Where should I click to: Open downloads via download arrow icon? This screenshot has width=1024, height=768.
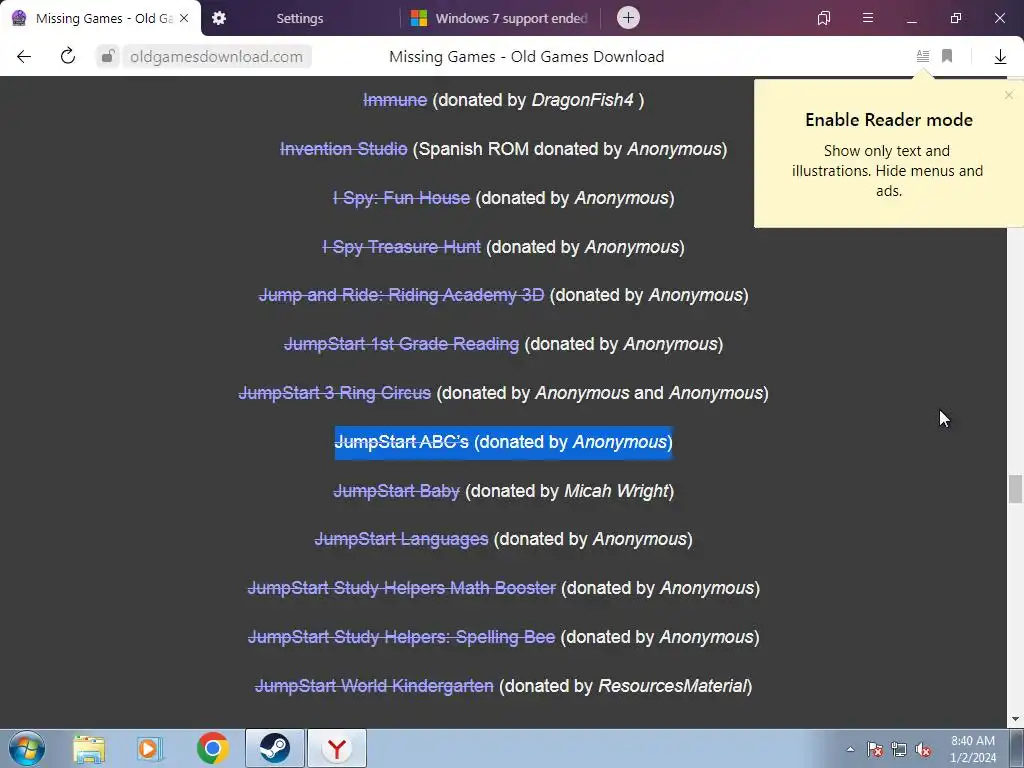click(x=1000, y=57)
